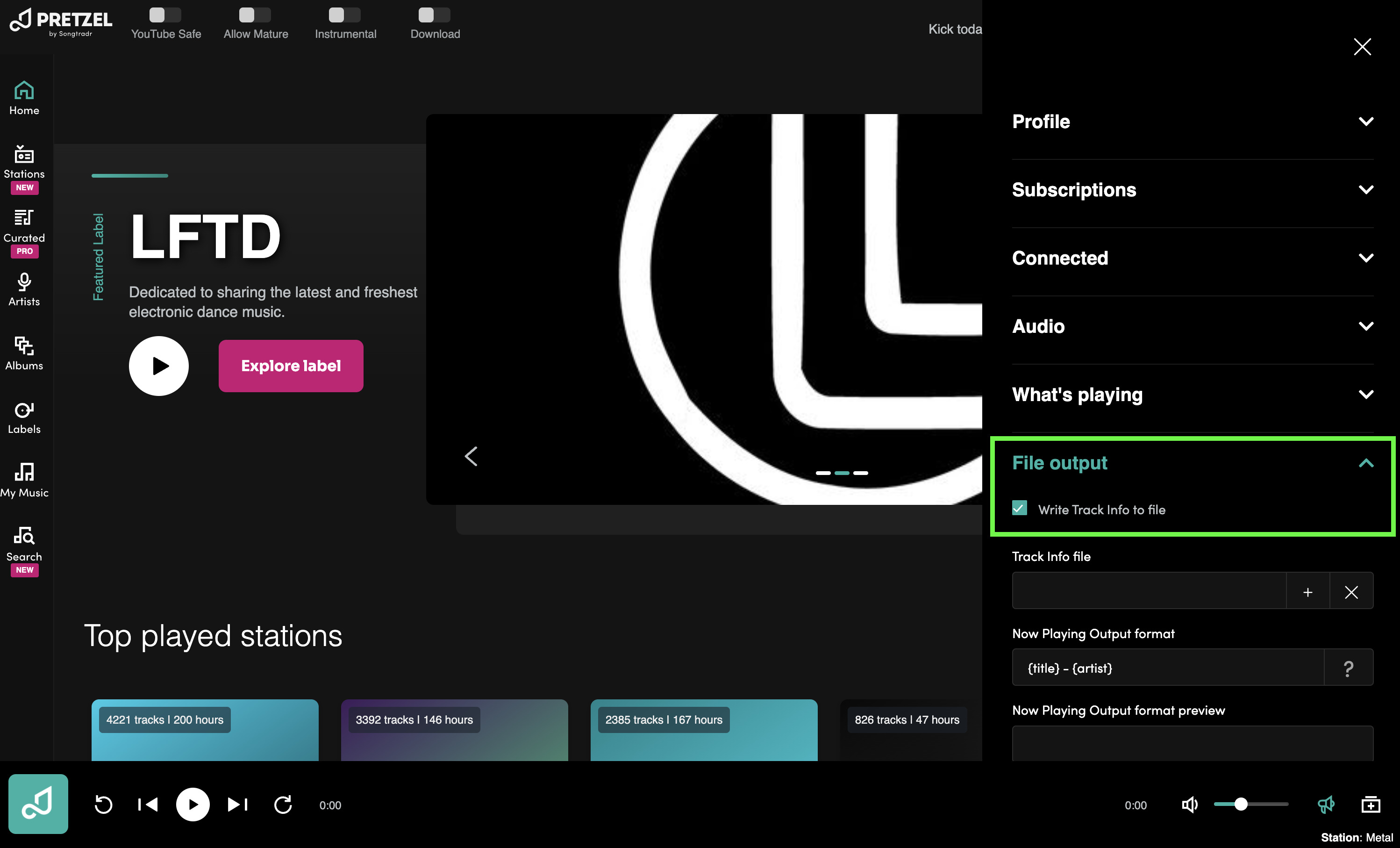The image size is (1400, 848).
Task: Expand the Profile section
Action: 1192,122
